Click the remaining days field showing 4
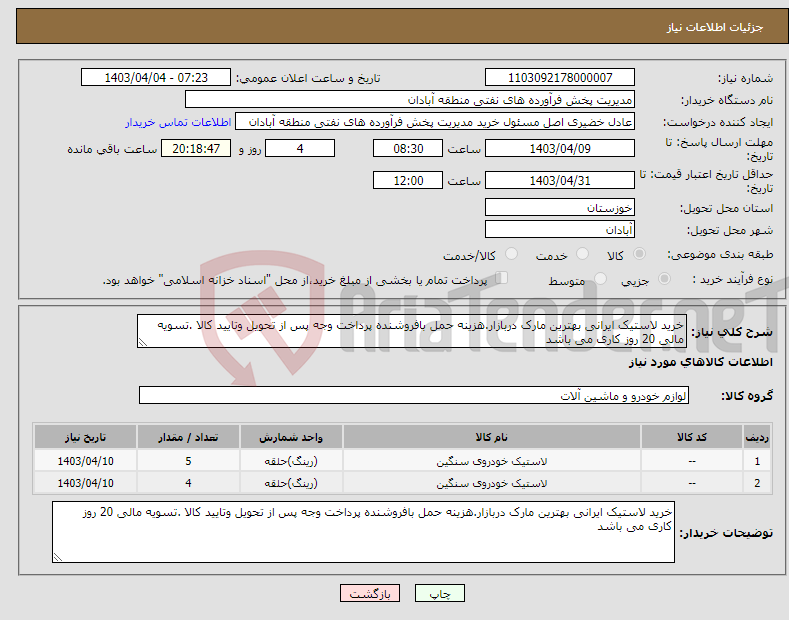Screen dimensions: 789x620 pos(300,148)
